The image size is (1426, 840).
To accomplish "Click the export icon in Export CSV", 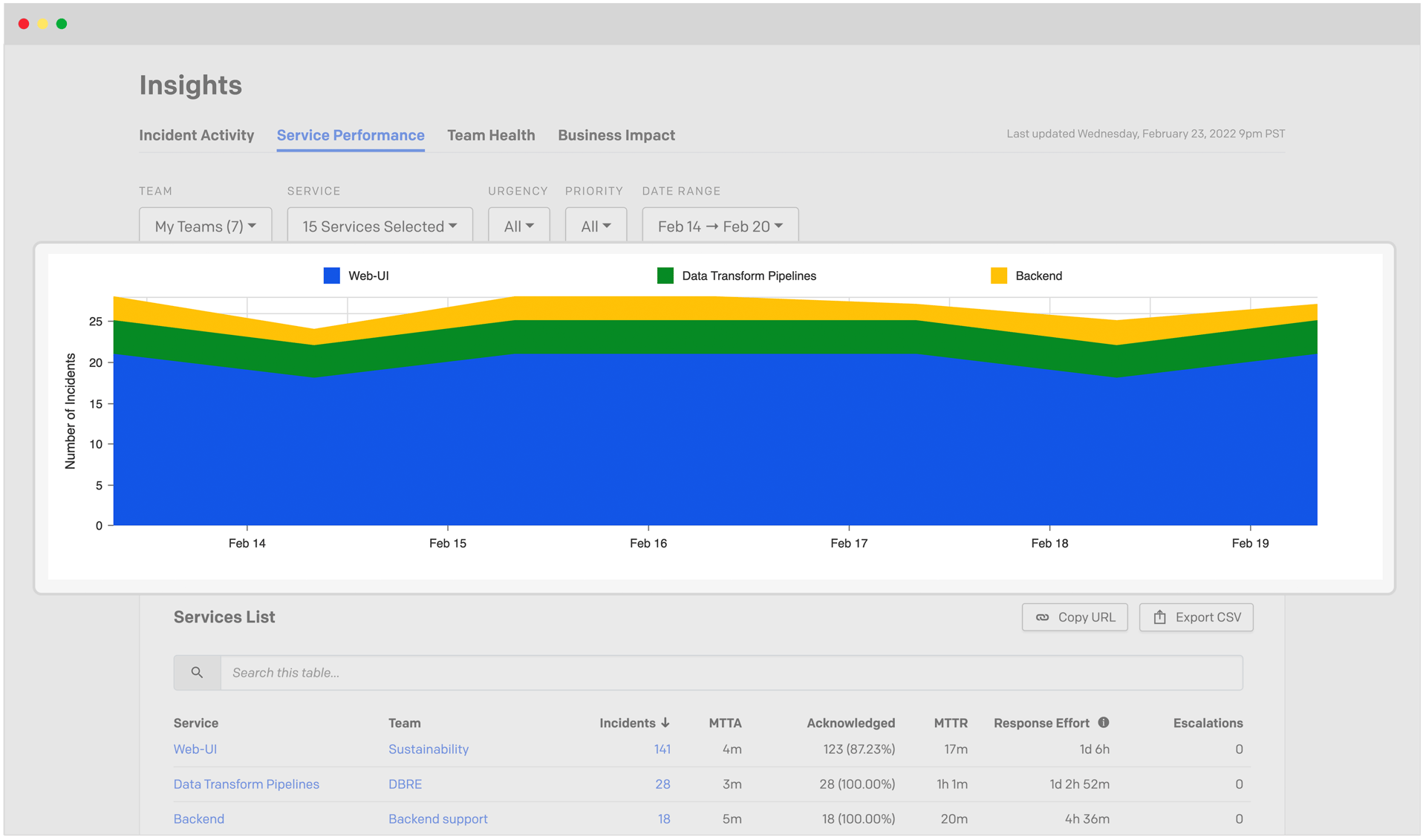I will tap(1159, 618).
